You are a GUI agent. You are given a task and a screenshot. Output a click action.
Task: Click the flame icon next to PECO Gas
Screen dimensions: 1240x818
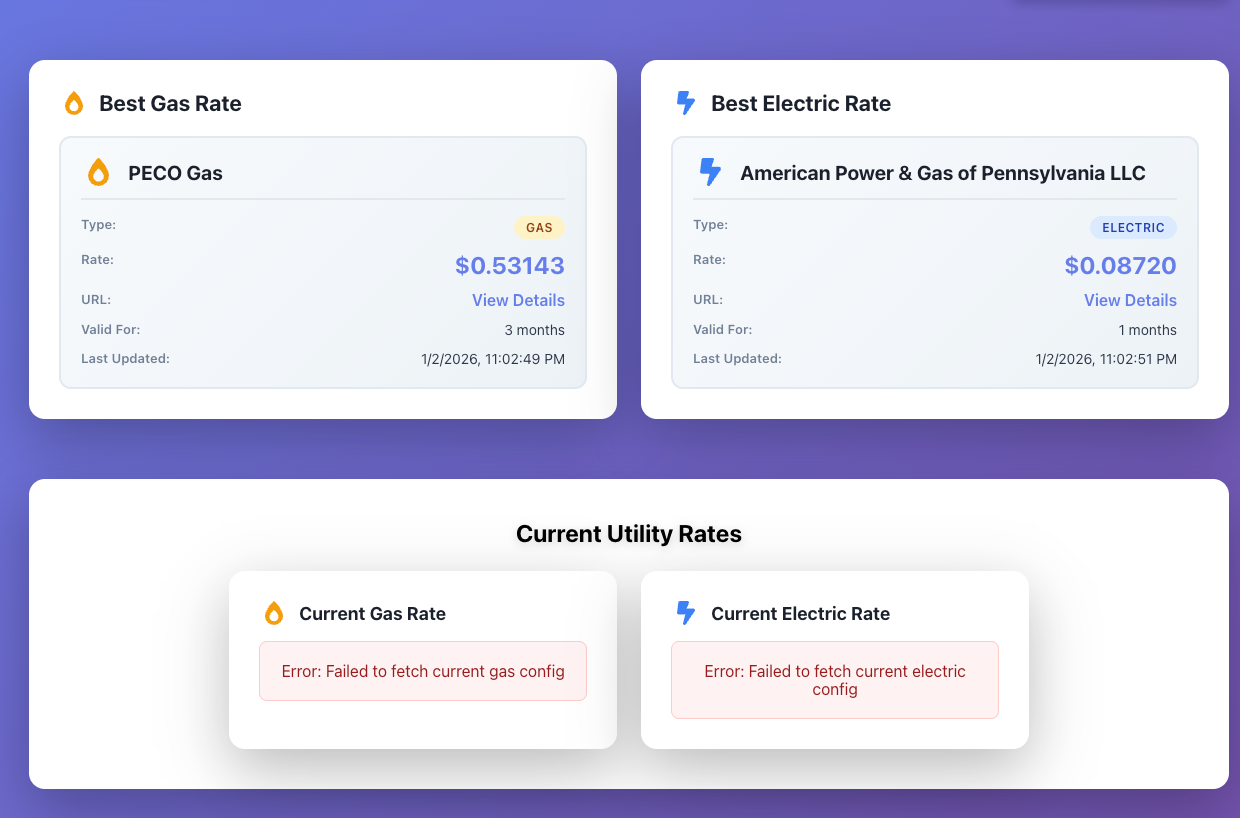pos(98,173)
